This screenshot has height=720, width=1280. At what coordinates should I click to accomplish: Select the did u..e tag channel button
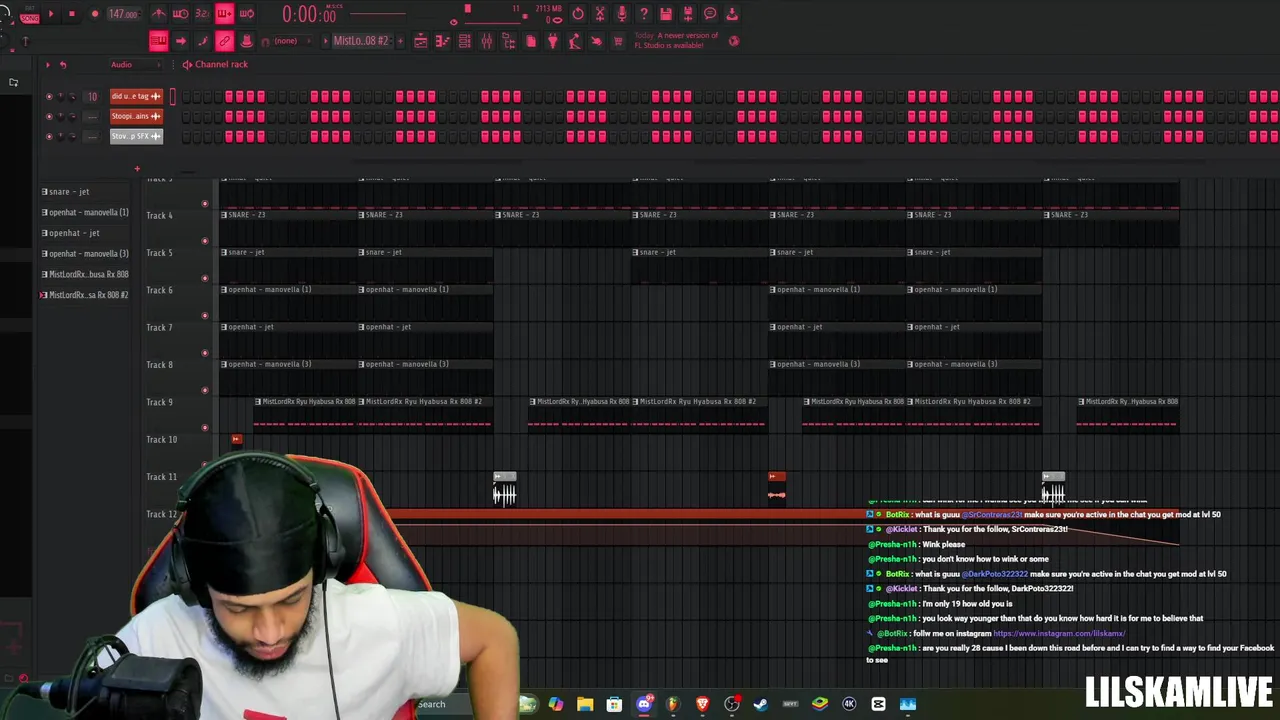[136, 96]
